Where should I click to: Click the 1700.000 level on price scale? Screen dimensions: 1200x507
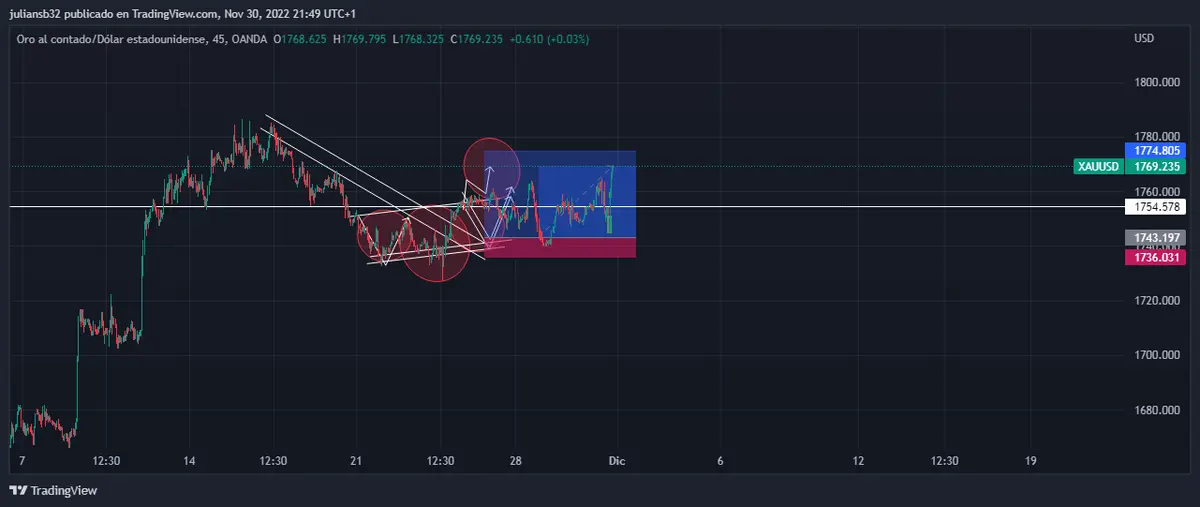(1156, 355)
